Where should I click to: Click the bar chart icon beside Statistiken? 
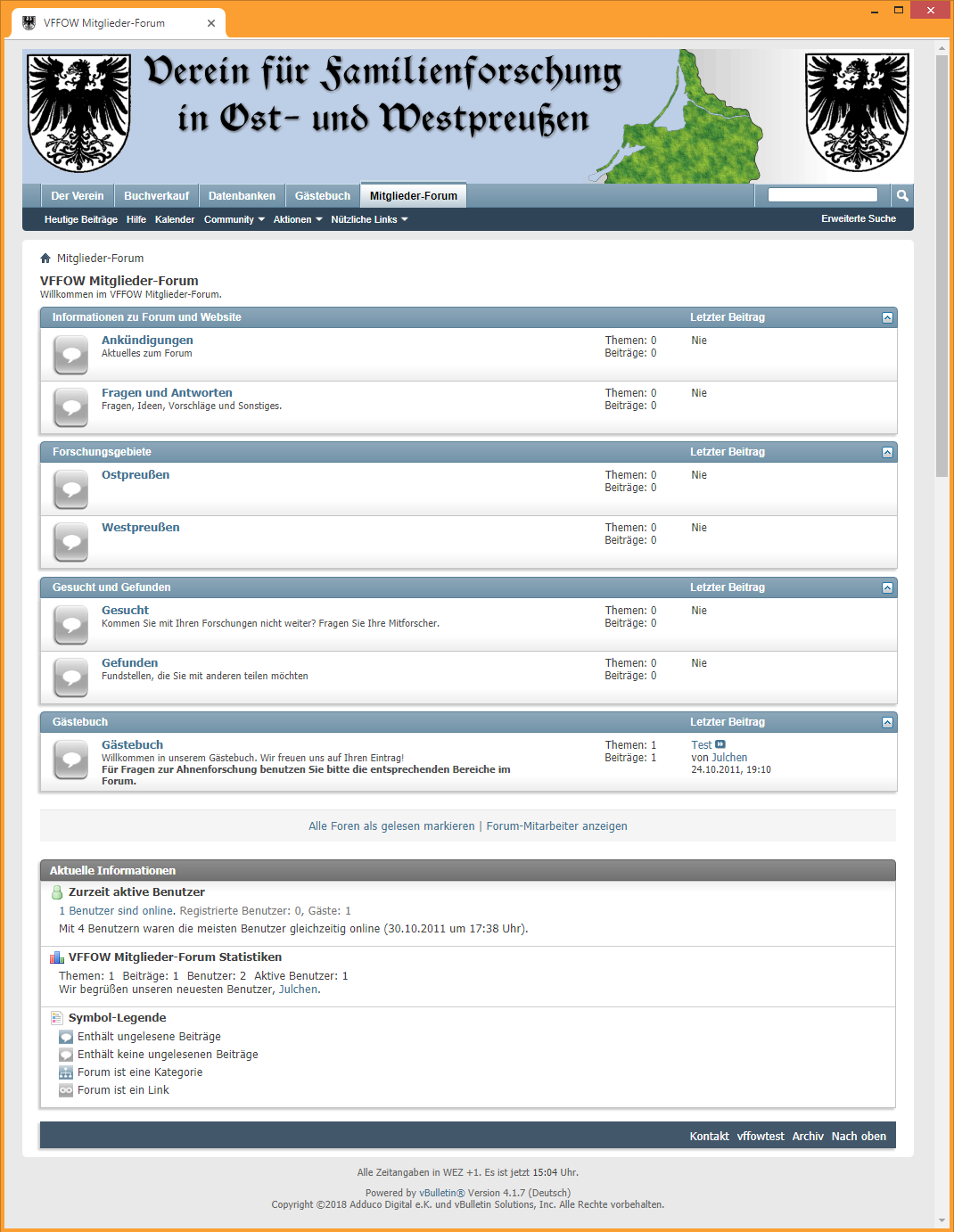57,957
